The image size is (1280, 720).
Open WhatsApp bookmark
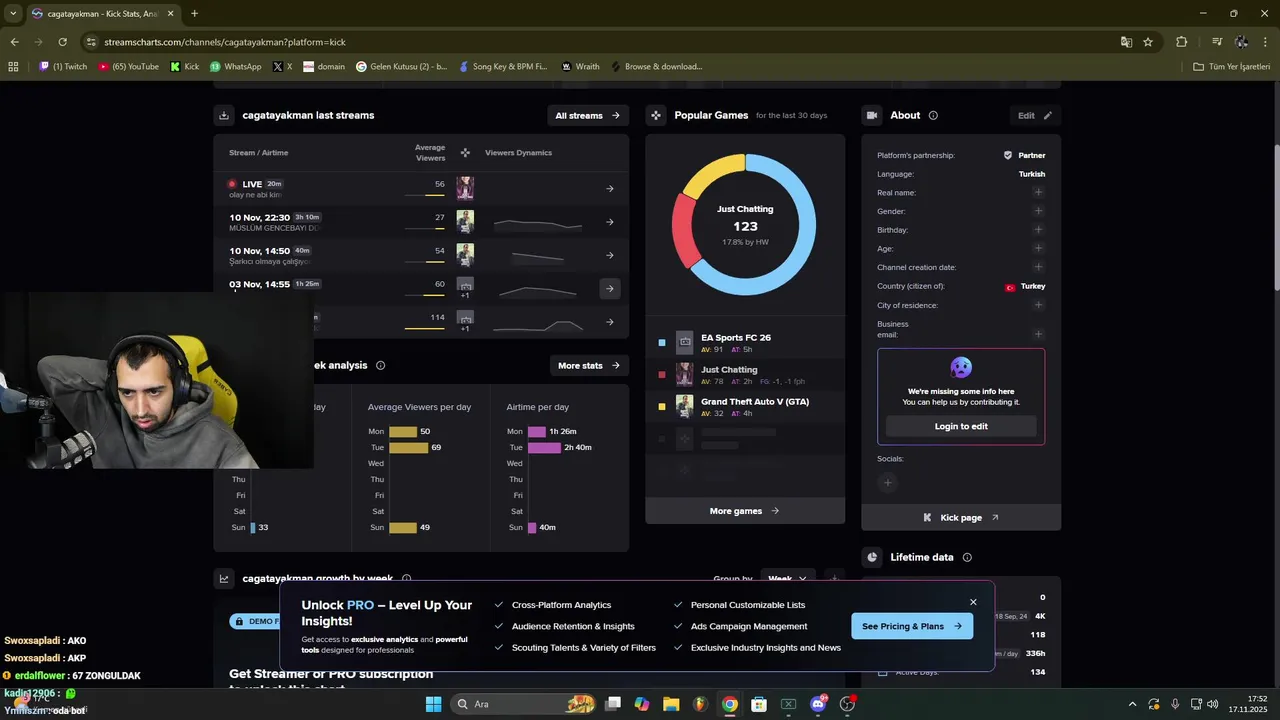point(236,67)
